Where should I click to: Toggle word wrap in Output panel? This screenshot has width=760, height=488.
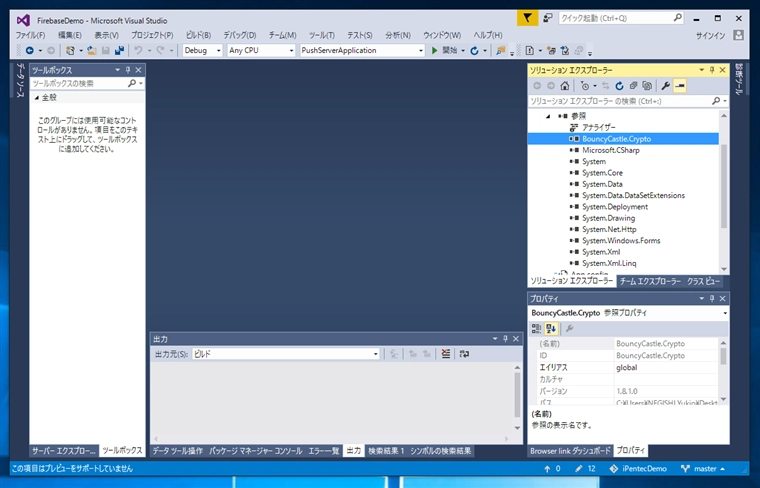tap(464, 354)
